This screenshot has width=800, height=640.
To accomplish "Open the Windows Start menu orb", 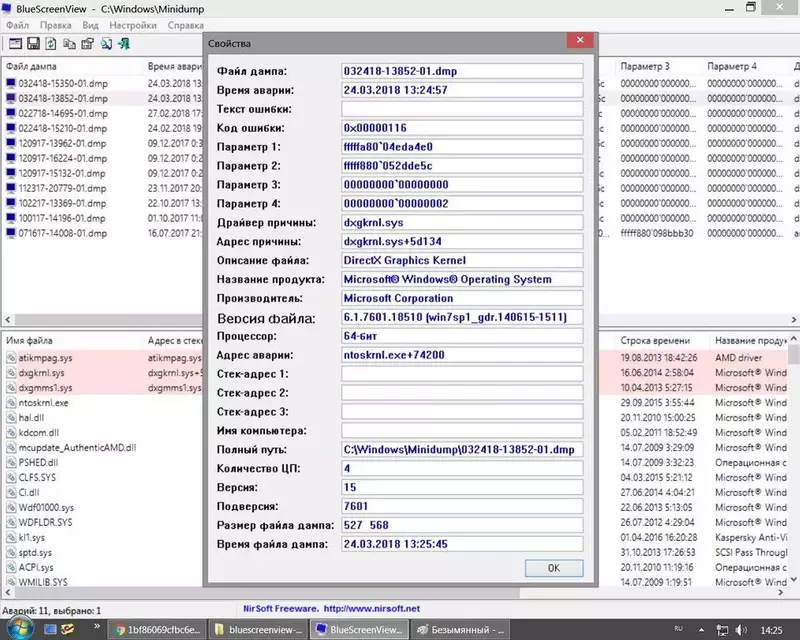I will pyautogui.click(x=20, y=628).
